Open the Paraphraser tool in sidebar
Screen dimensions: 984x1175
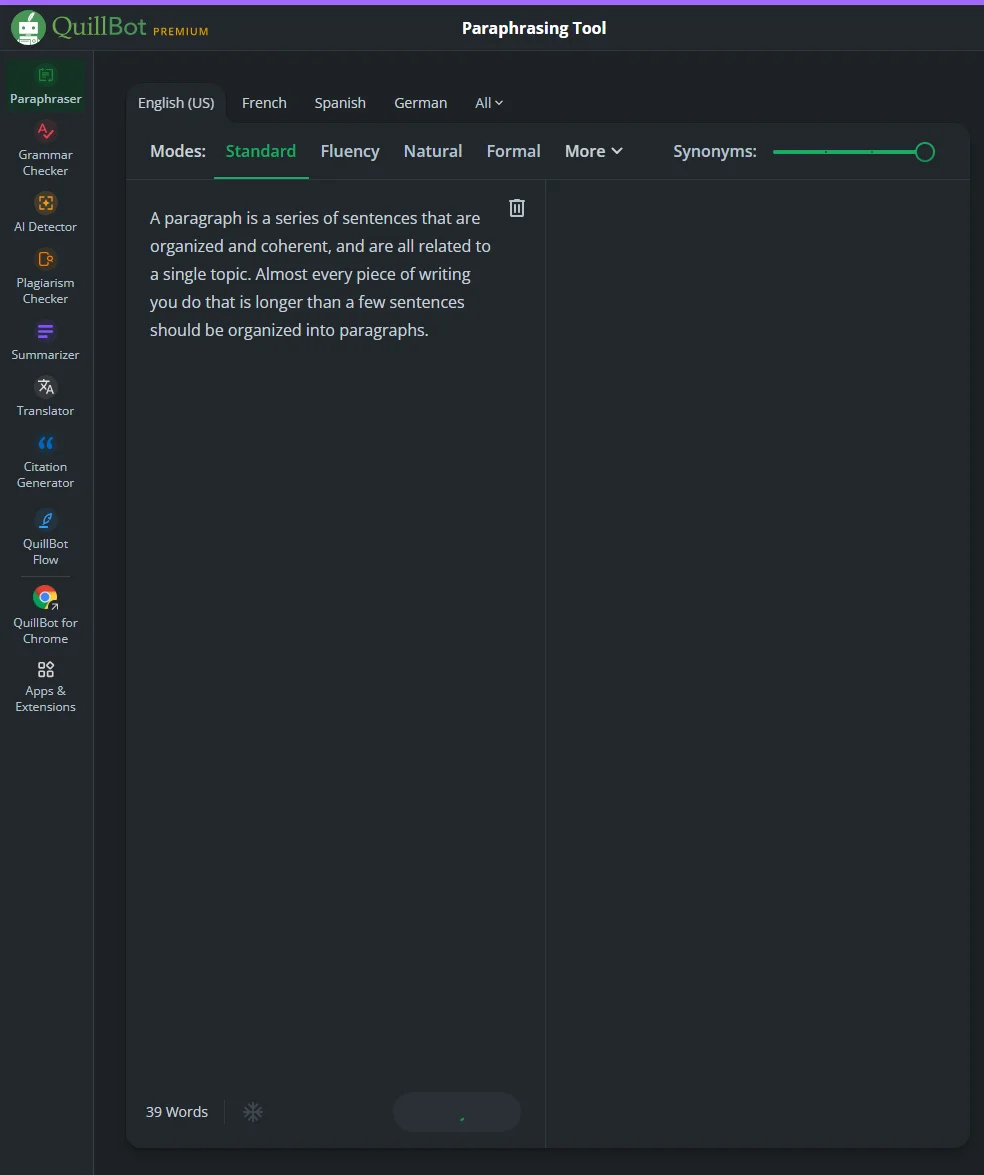pyautogui.click(x=46, y=86)
